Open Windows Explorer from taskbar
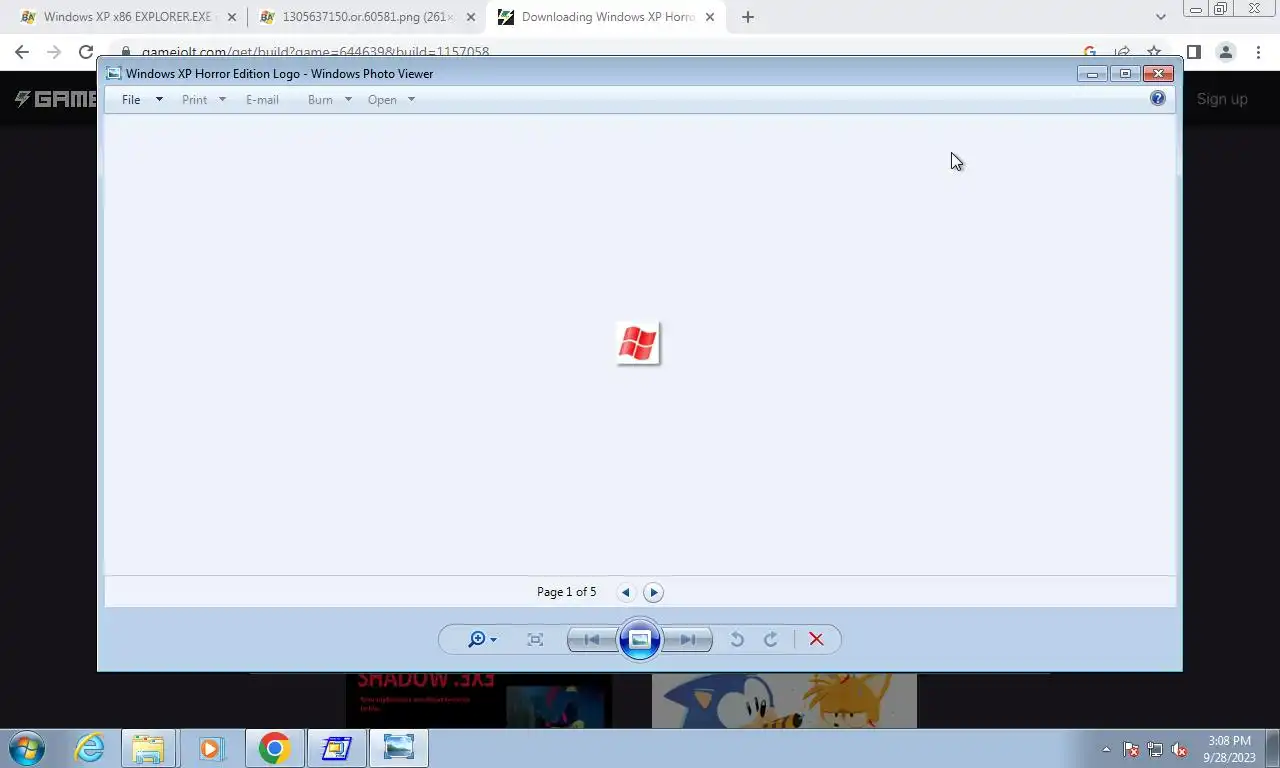The image size is (1280, 768). [148, 748]
